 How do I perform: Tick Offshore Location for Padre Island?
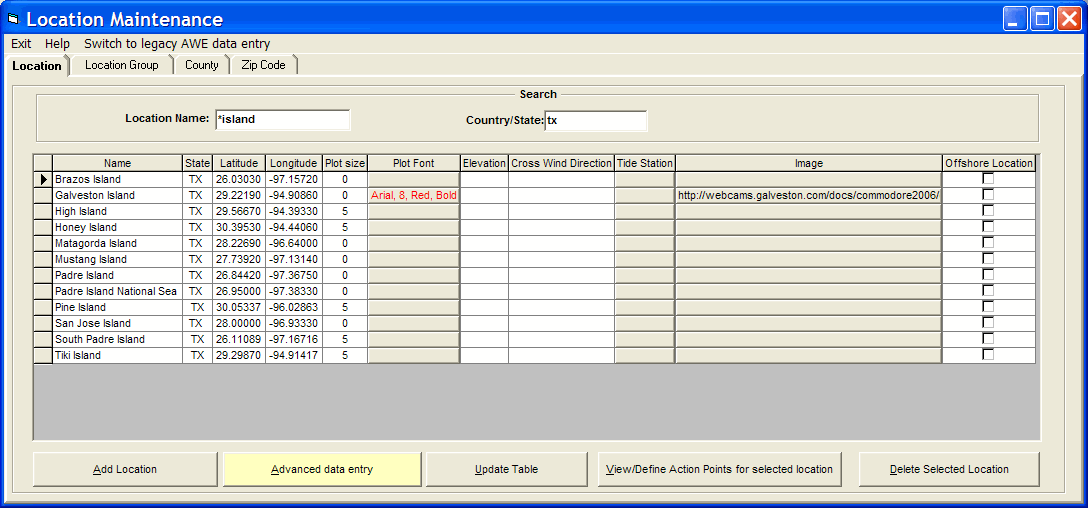coord(988,275)
